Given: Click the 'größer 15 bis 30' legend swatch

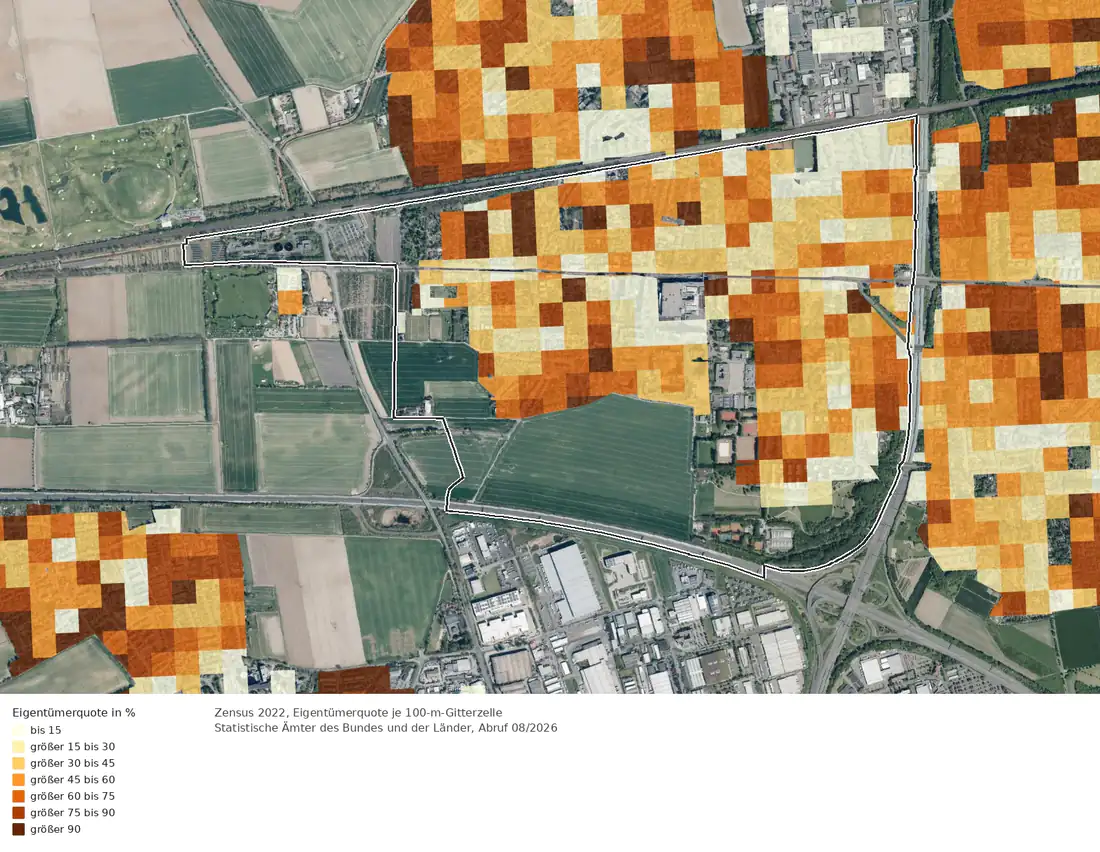Looking at the screenshot, I should 18,747.
